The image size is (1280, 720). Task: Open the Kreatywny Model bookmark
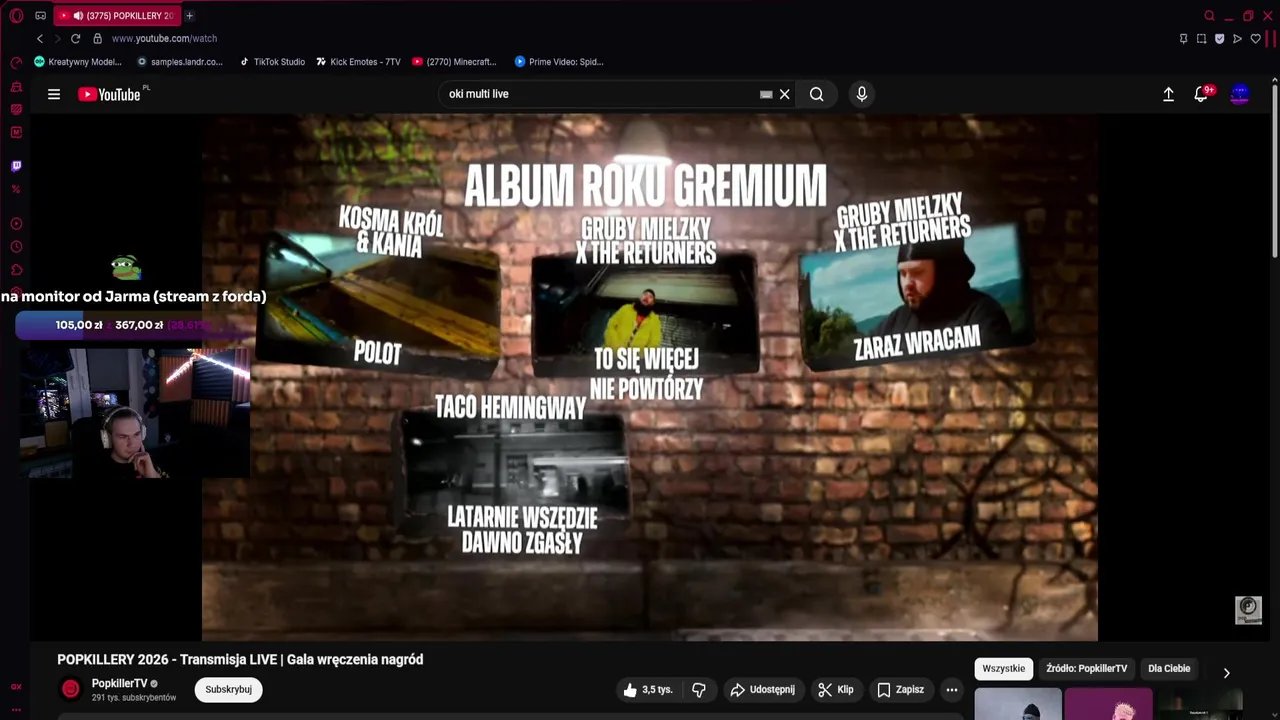point(78,62)
